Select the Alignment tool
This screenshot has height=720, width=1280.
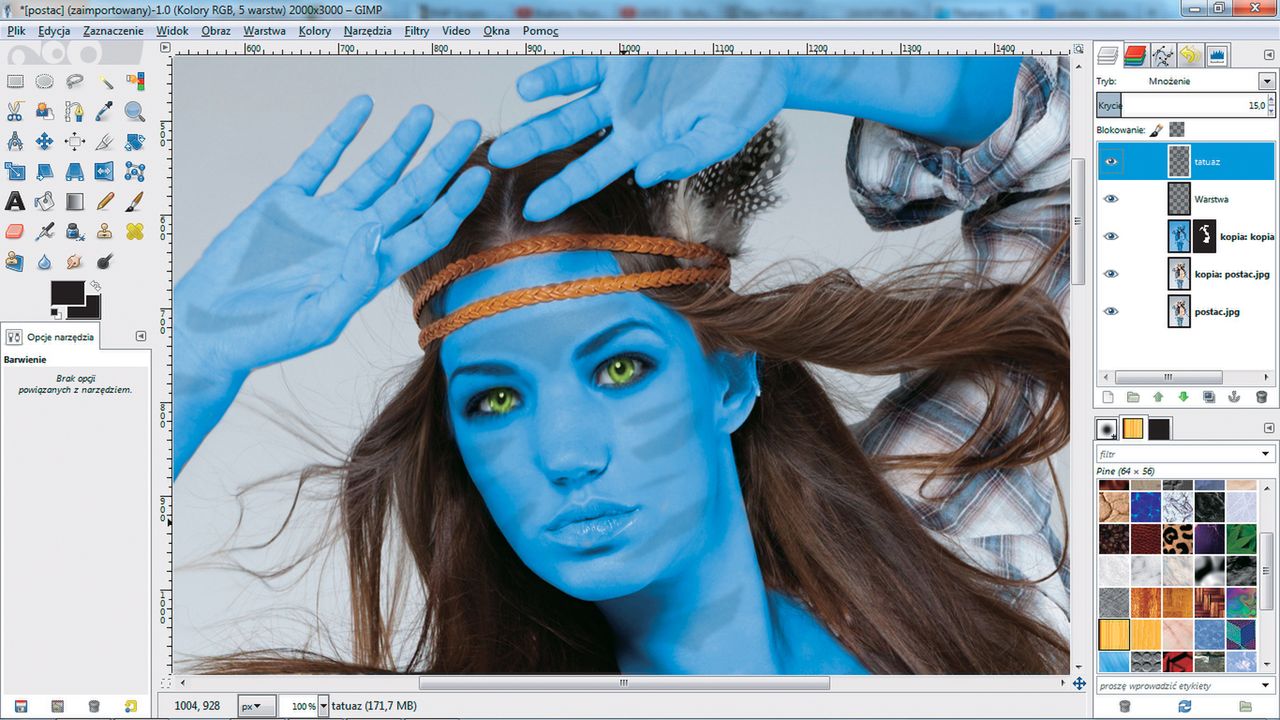75,141
